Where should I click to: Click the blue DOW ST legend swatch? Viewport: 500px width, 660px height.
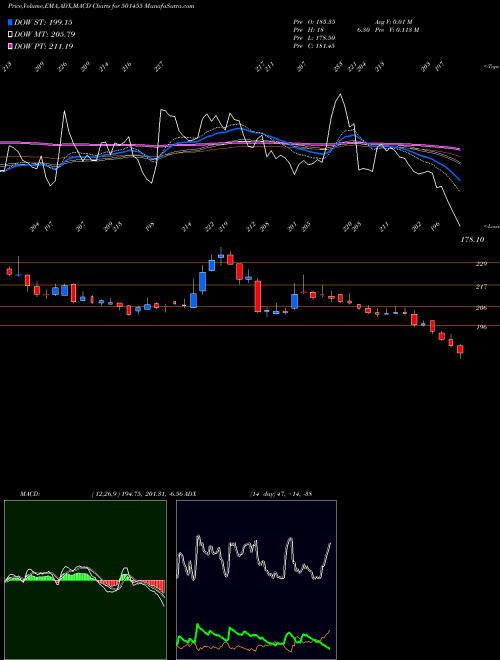(10, 22)
